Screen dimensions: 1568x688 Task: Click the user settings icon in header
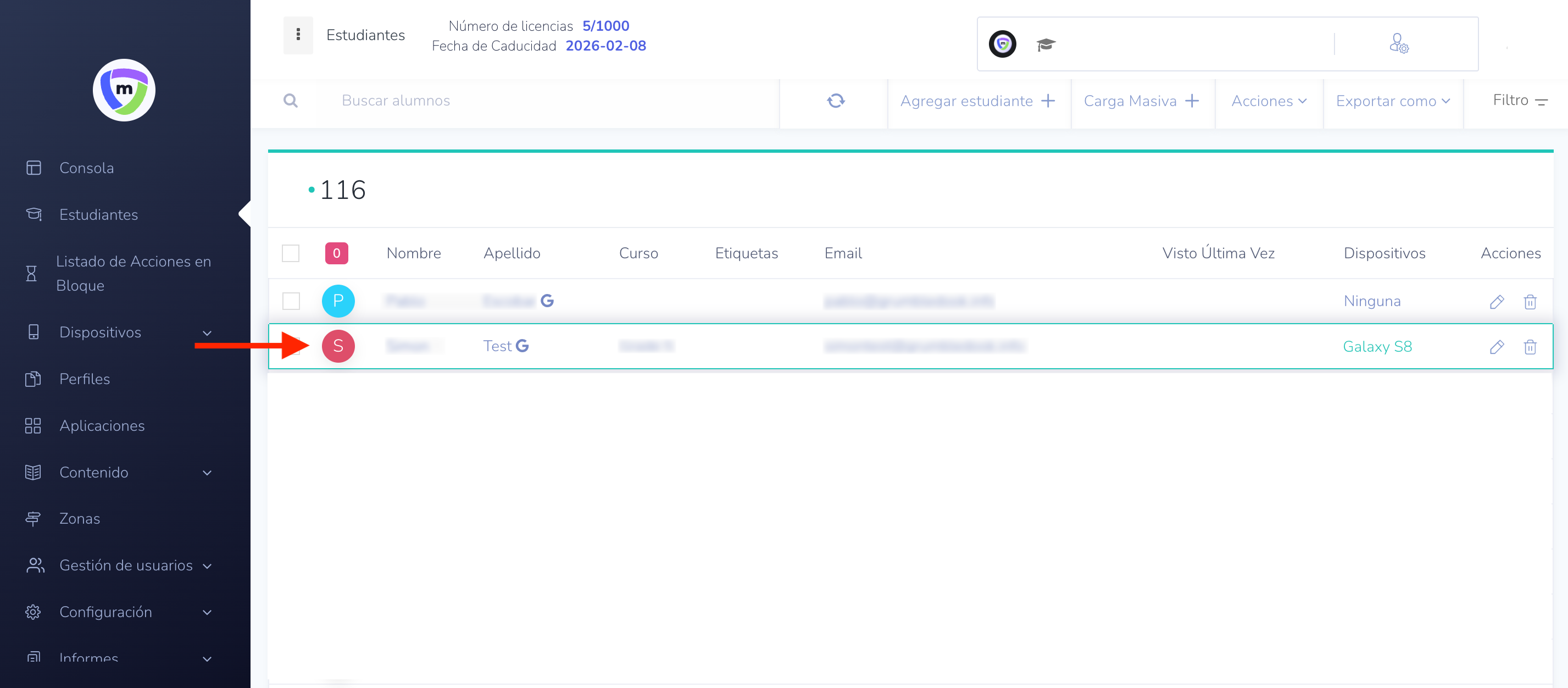pos(1399,44)
